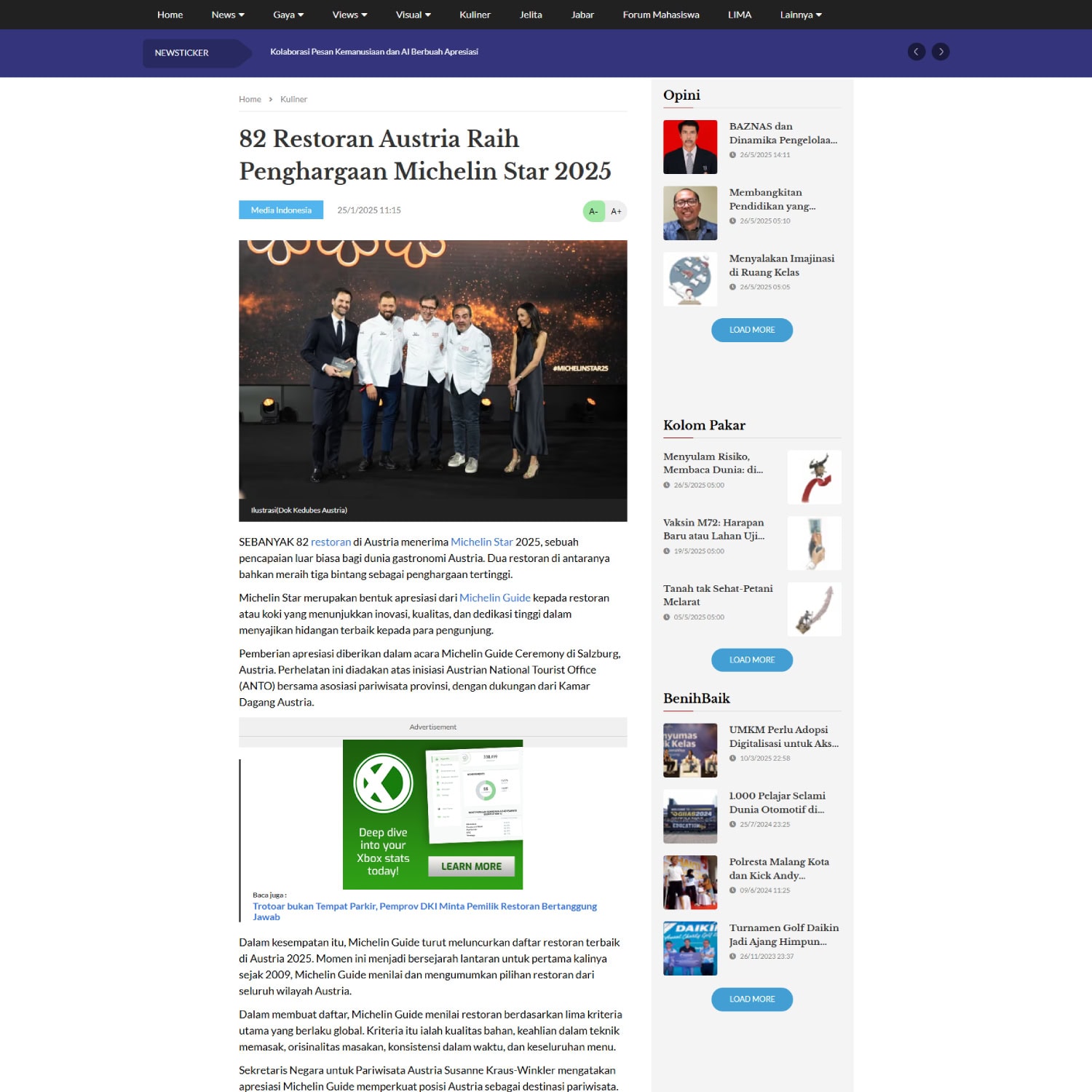
Task: Expand the Visual dropdown menu
Action: click(x=413, y=15)
